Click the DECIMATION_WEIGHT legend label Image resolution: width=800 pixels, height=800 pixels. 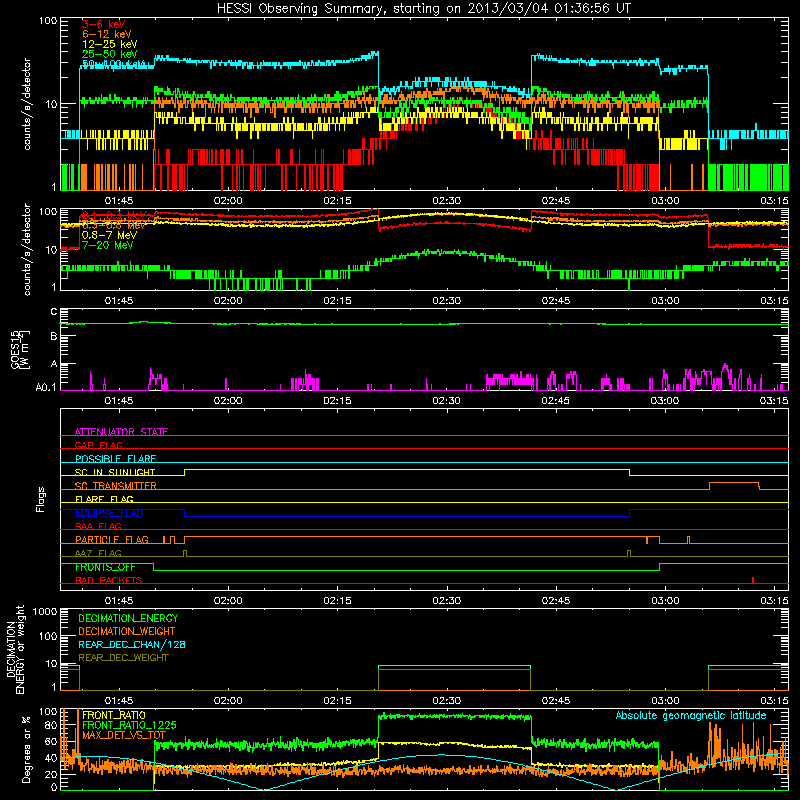tap(127, 631)
